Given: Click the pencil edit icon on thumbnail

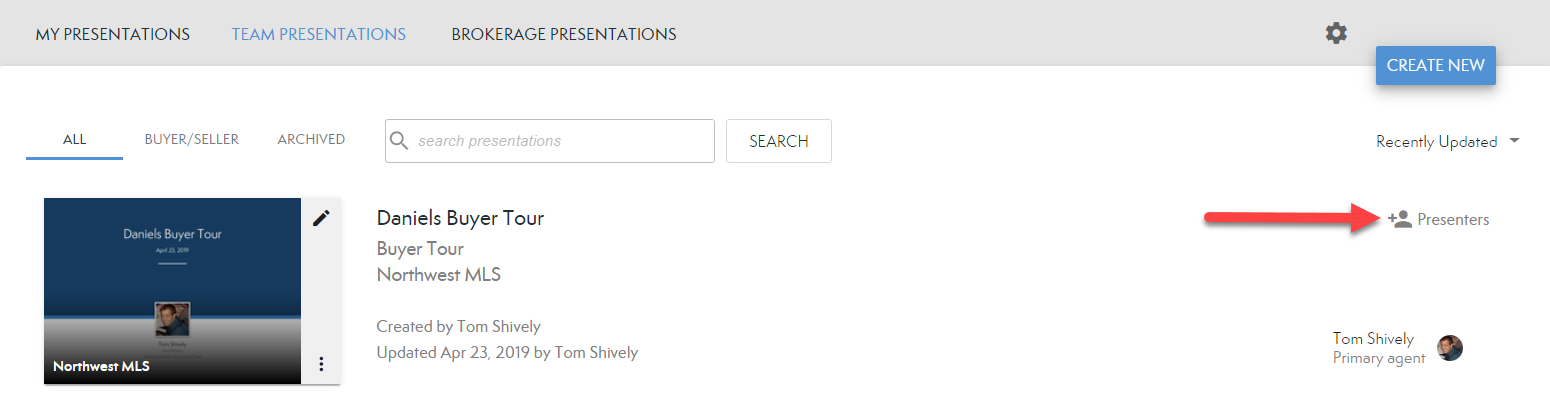Looking at the screenshot, I should (x=321, y=218).
